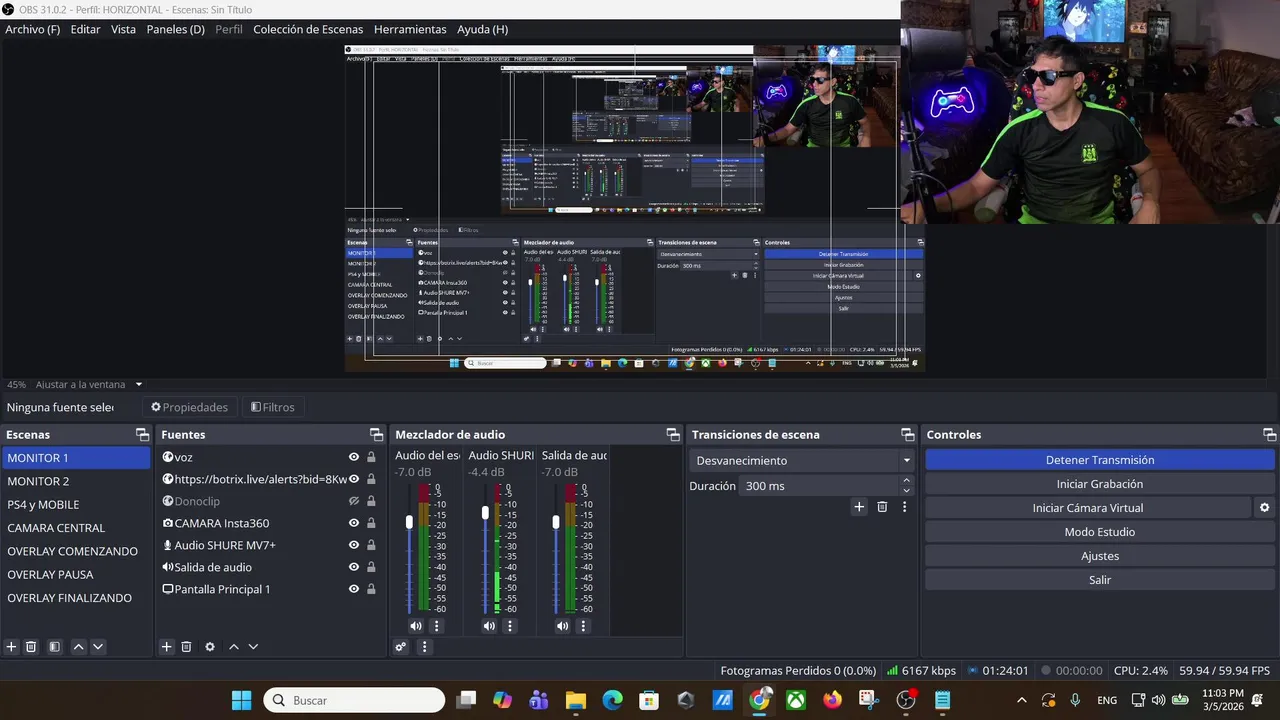Show hidden system tray icons chevron
Screen dimensions: 1280x720
coord(1021,700)
